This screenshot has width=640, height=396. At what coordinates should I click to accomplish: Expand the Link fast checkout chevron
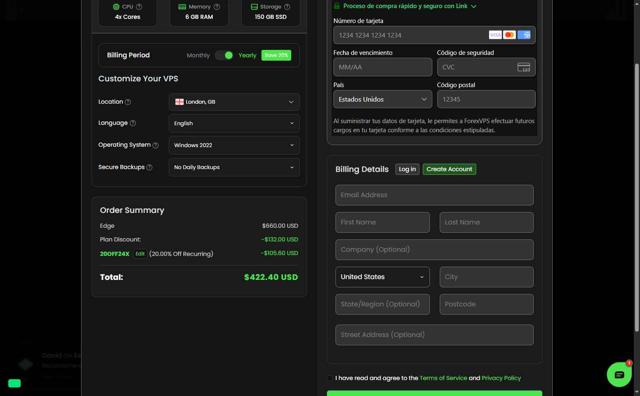point(473,7)
